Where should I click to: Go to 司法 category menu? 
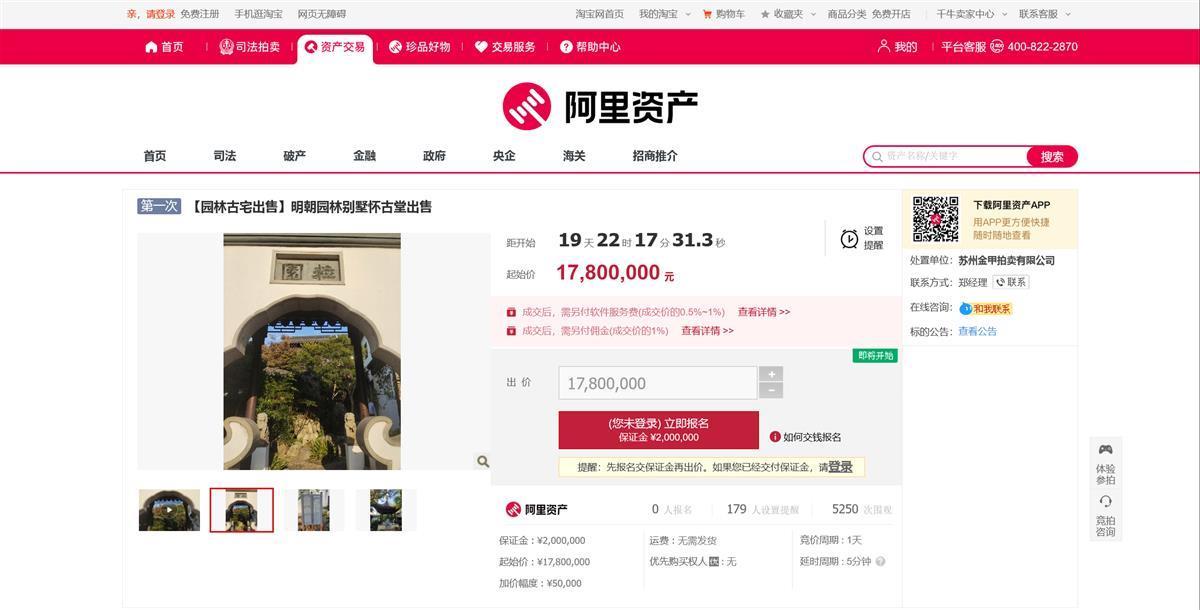[x=225, y=156]
